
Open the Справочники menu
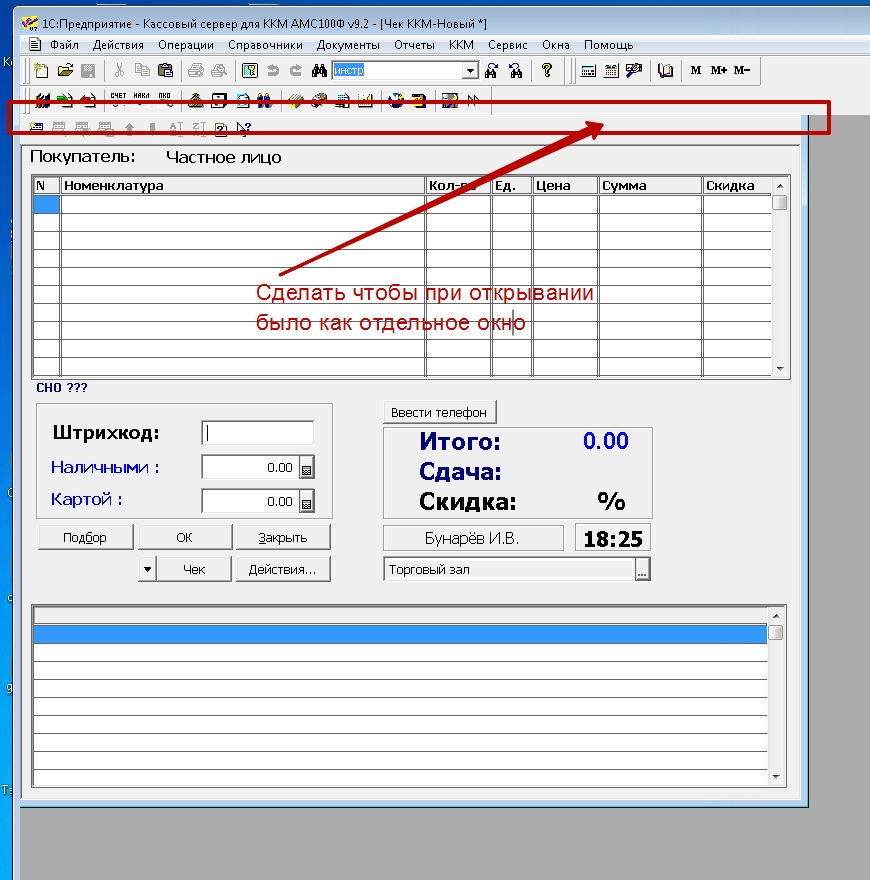(x=265, y=45)
